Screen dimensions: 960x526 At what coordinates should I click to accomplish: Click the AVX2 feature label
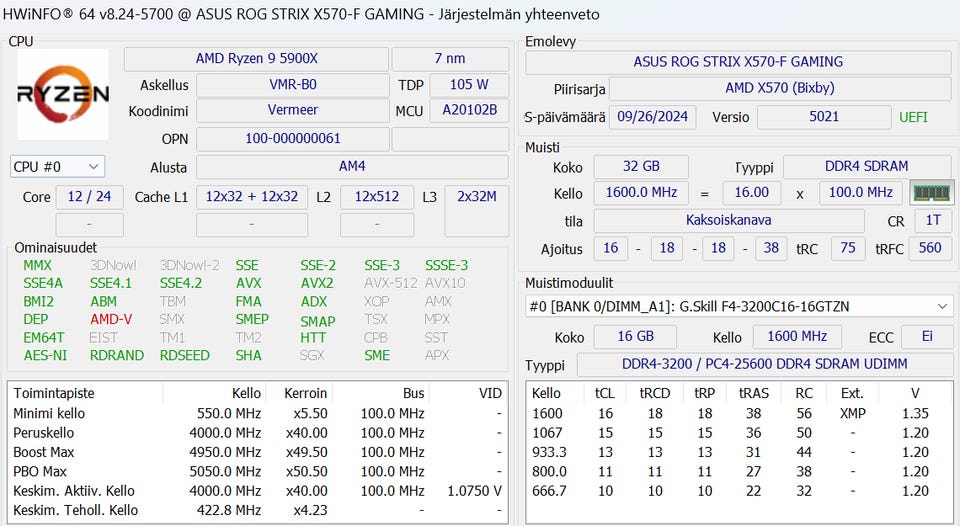click(317, 283)
